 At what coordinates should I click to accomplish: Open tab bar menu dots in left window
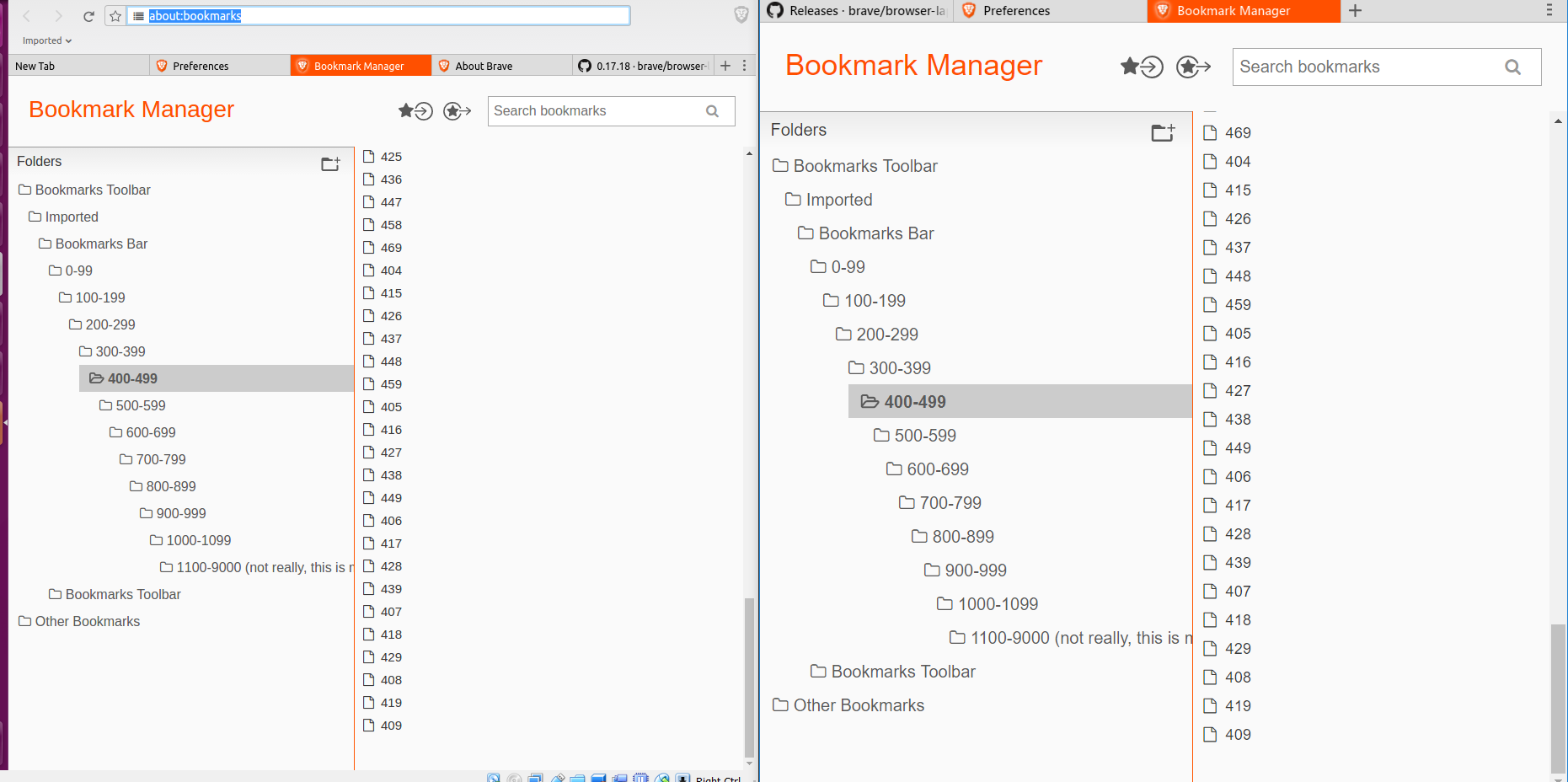pyautogui.click(x=745, y=66)
